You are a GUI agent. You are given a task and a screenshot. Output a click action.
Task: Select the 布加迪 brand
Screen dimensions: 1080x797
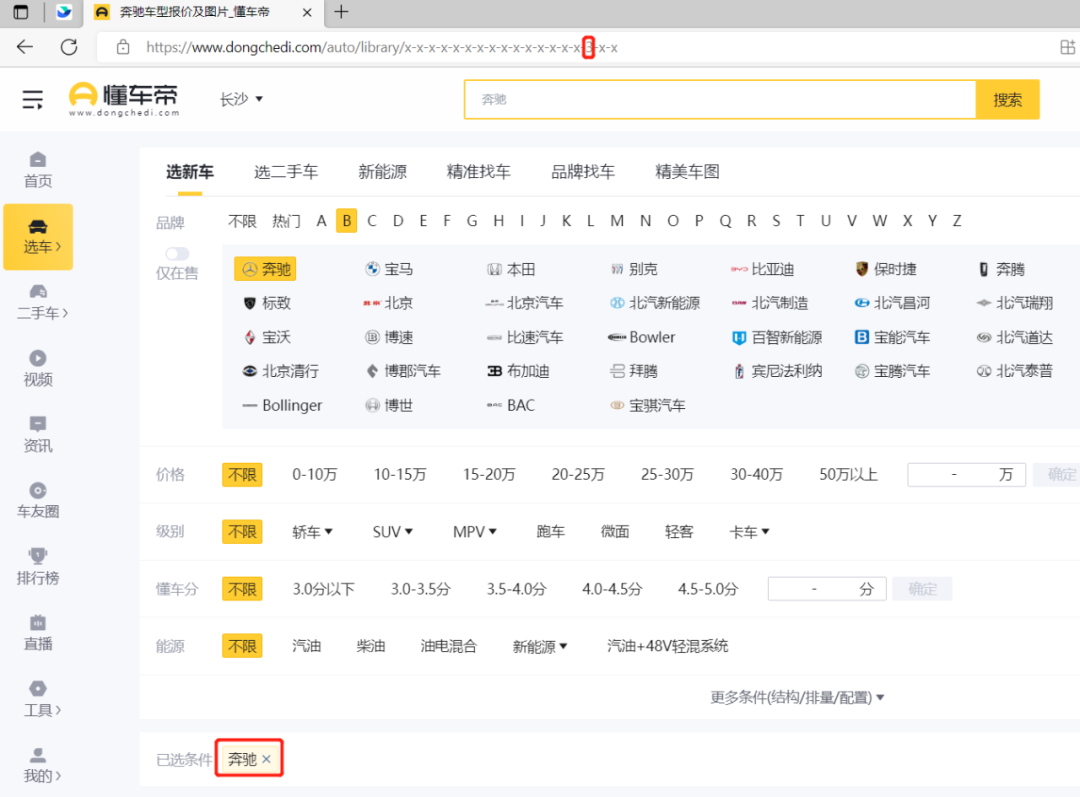tap(519, 371)
